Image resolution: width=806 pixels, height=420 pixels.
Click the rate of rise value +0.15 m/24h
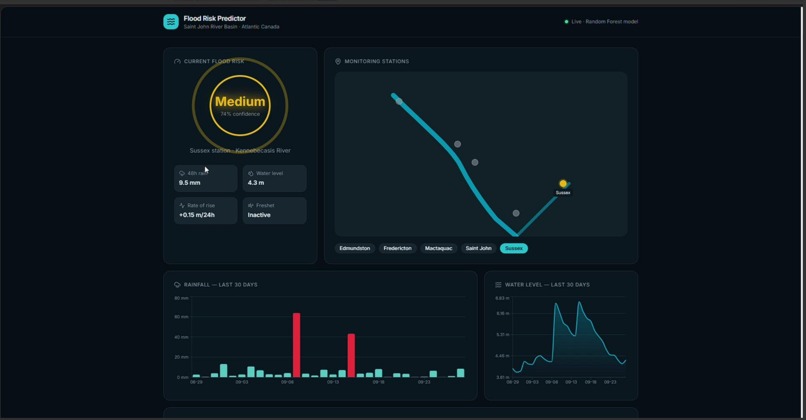(x=197, y=215)
